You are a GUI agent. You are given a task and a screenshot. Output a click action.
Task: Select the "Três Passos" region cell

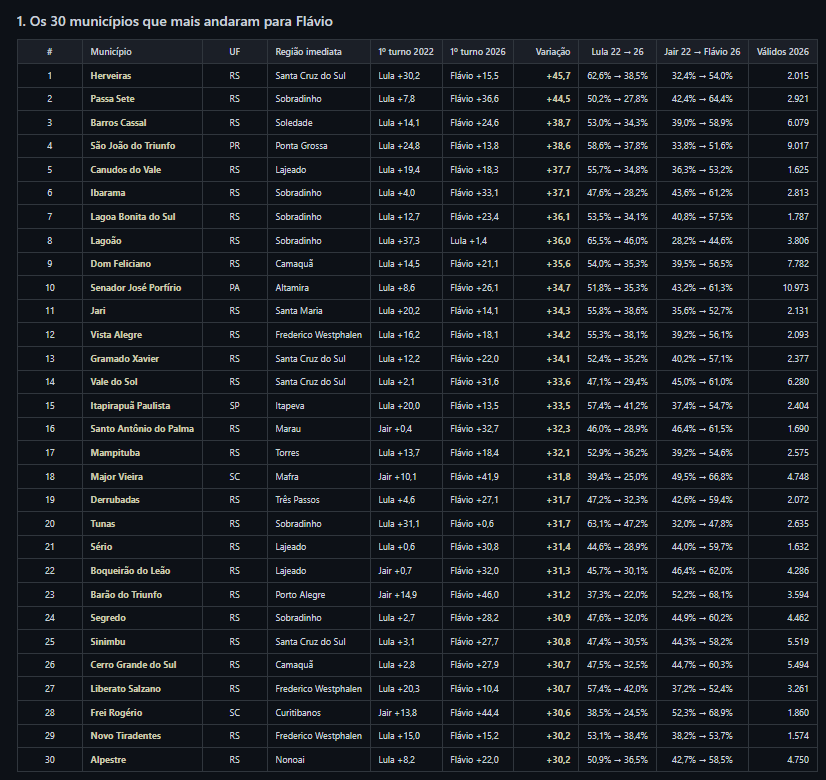point(297,500)
